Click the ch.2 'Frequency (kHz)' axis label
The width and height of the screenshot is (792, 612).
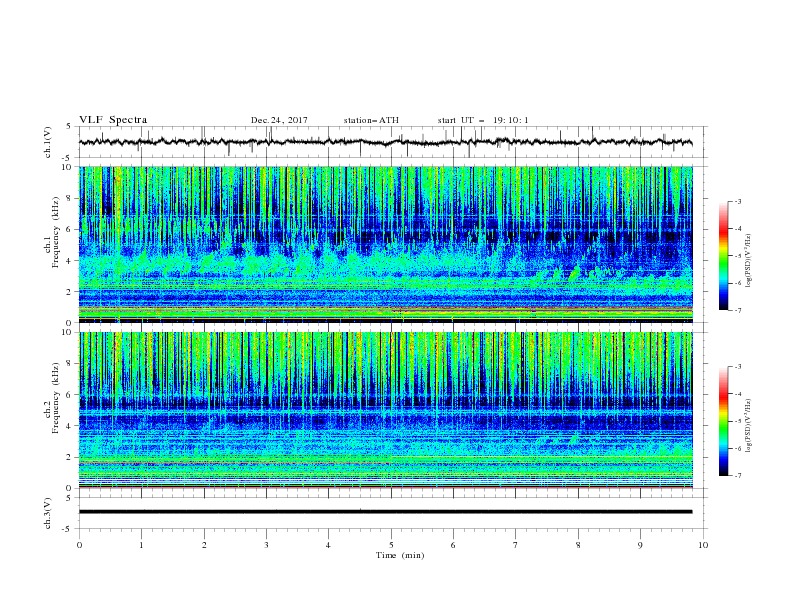pos(56,398)
